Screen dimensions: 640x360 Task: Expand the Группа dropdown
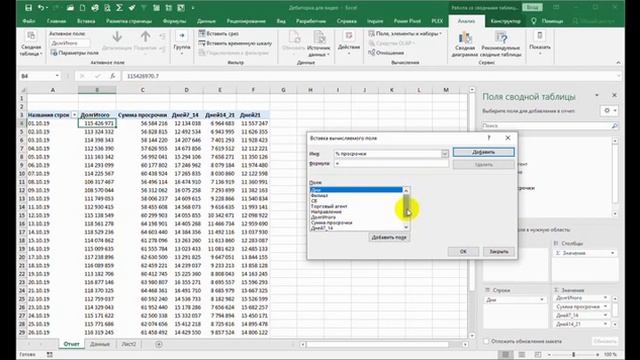click(x=182, y=53)
